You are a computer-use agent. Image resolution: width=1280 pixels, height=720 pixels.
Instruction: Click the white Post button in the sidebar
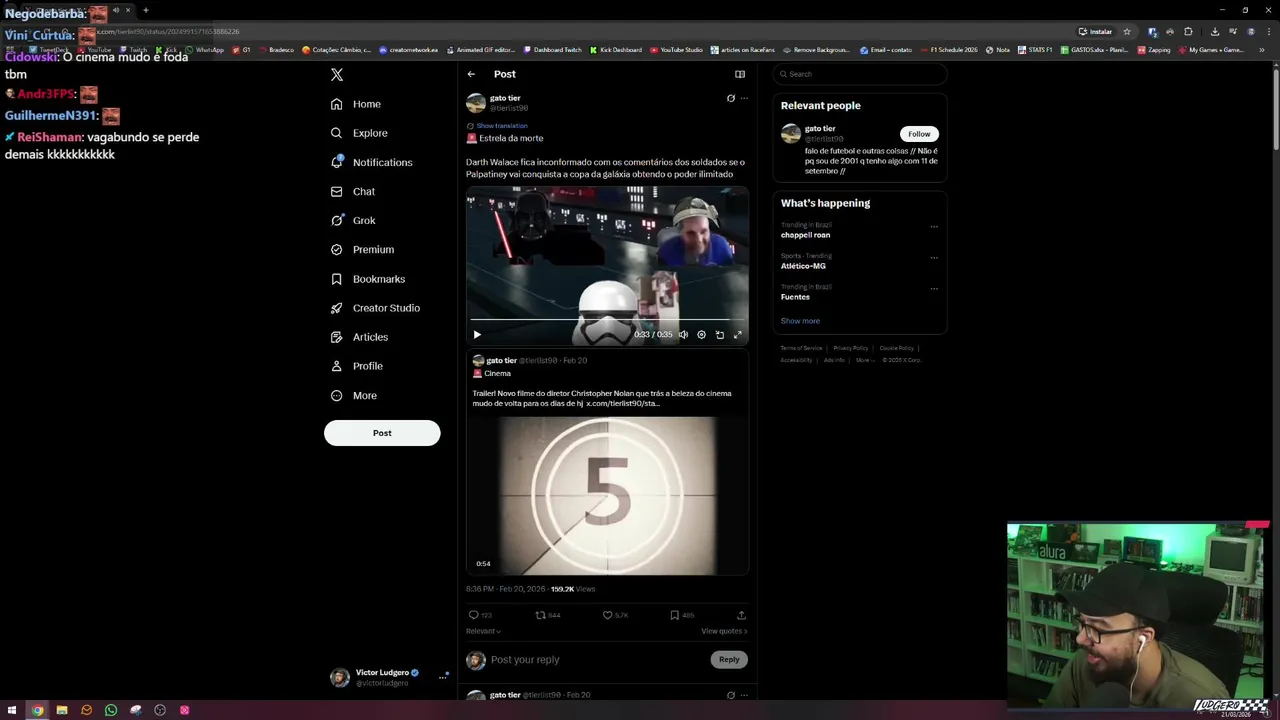click(x=382, y=433)
